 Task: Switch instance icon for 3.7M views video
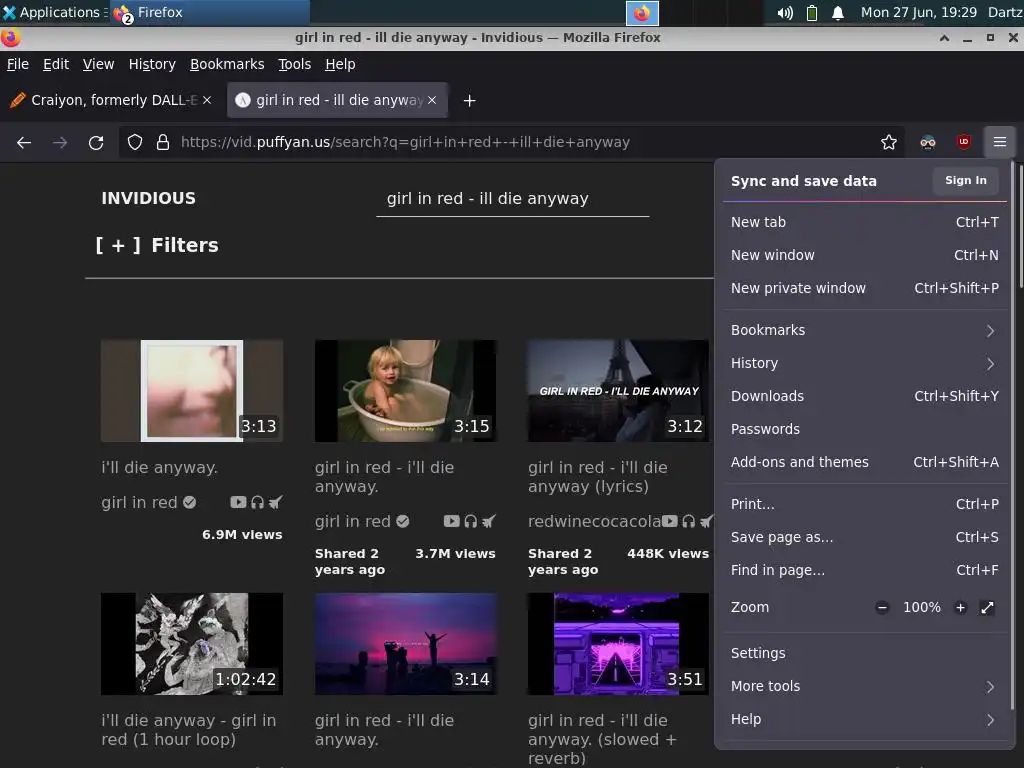(489, 521)
